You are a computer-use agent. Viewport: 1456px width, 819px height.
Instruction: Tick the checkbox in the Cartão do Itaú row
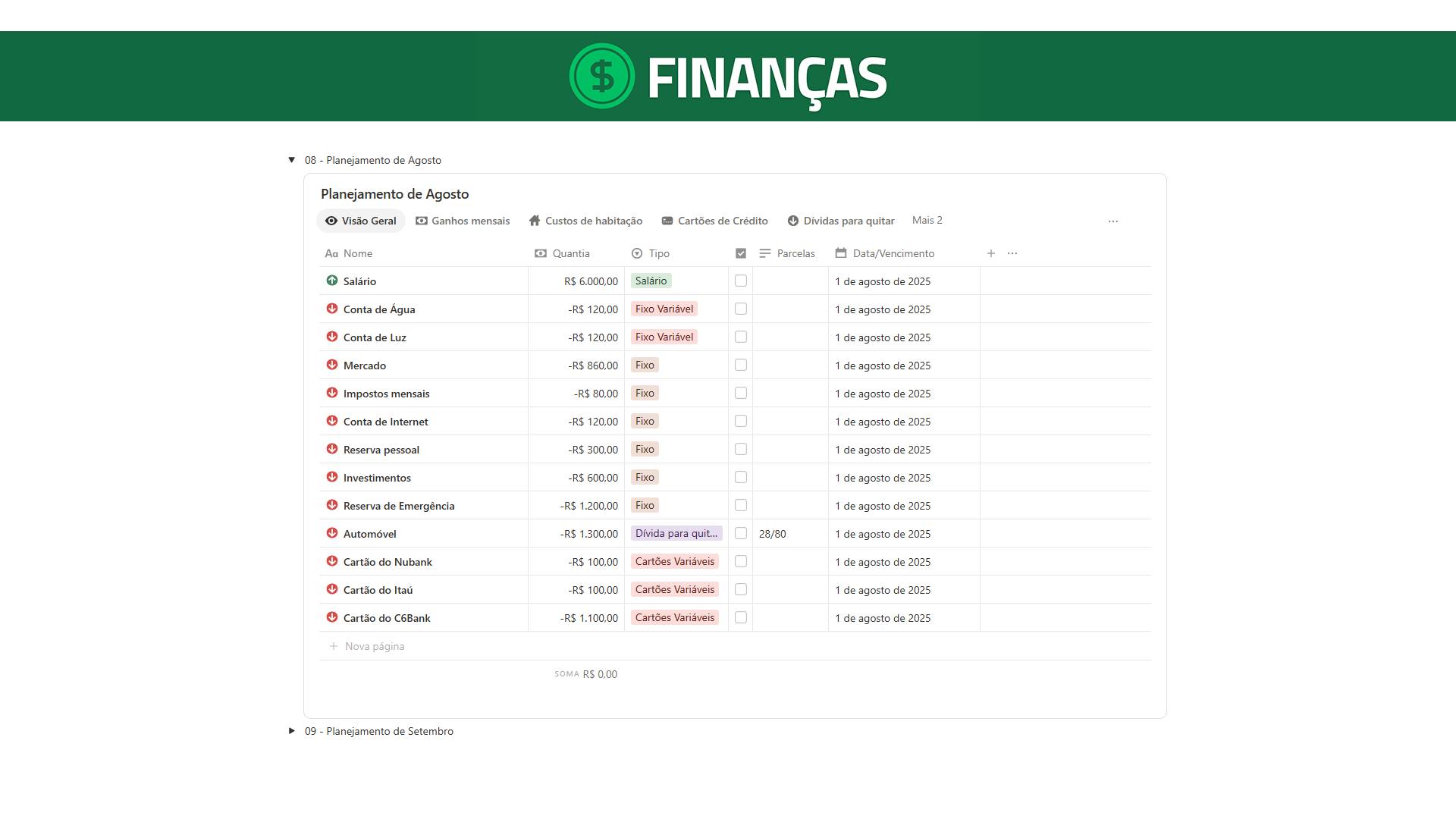tap(741, 589)
